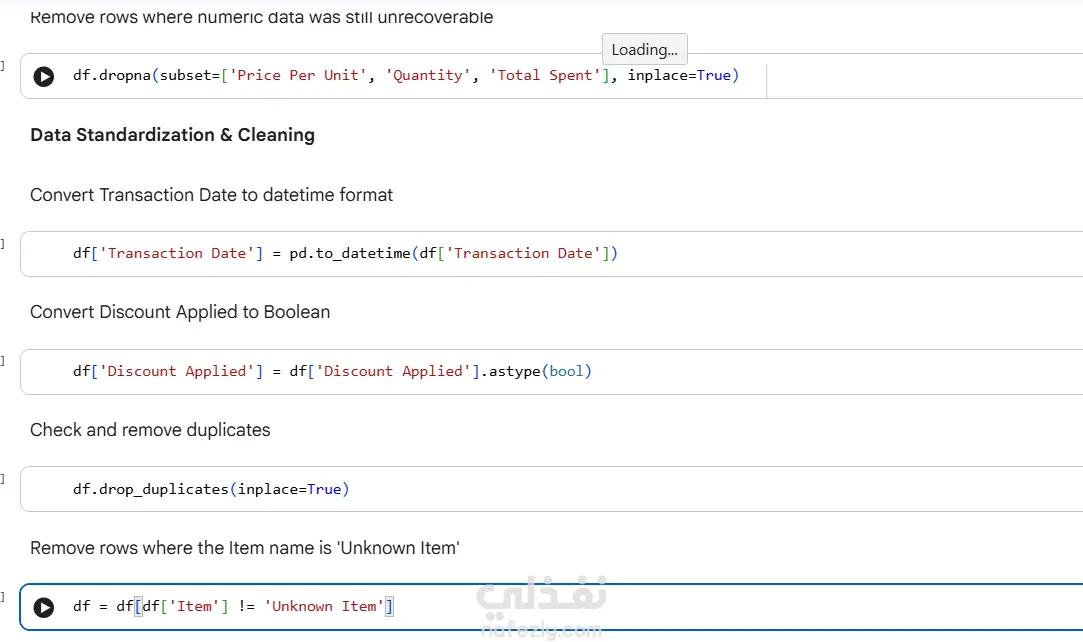Run the Unknown Item filter cell
Viewport: 1083px width, 642px height.
(x=44, y=607)
